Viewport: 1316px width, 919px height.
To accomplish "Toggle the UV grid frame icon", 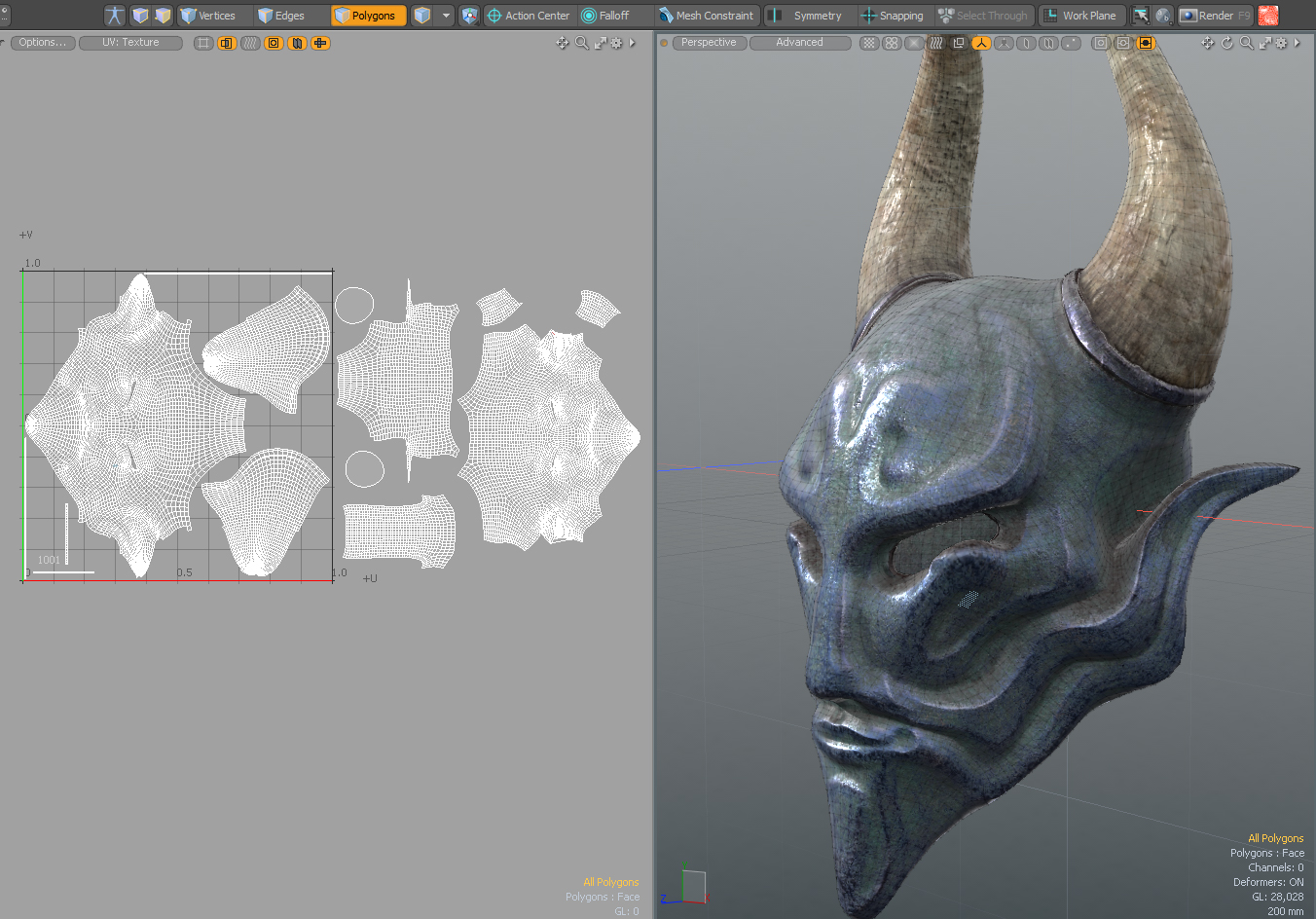I will (x=203, y=43).
